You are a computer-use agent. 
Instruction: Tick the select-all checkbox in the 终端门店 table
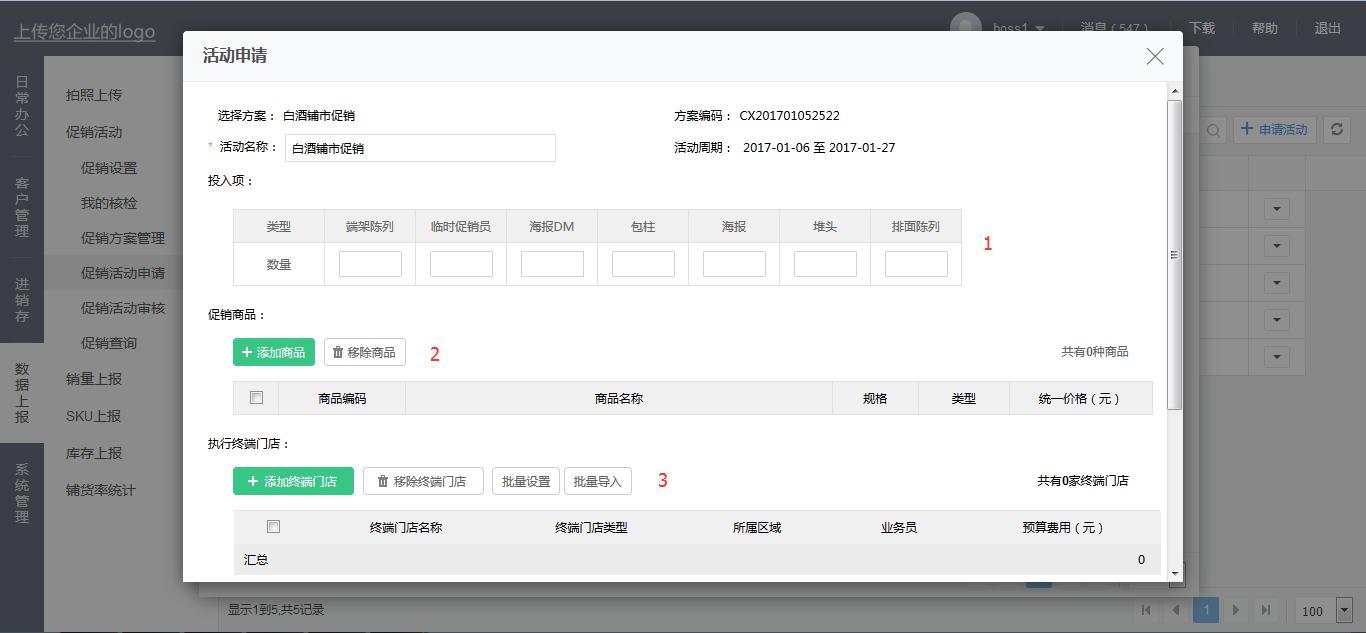[273, 527]
